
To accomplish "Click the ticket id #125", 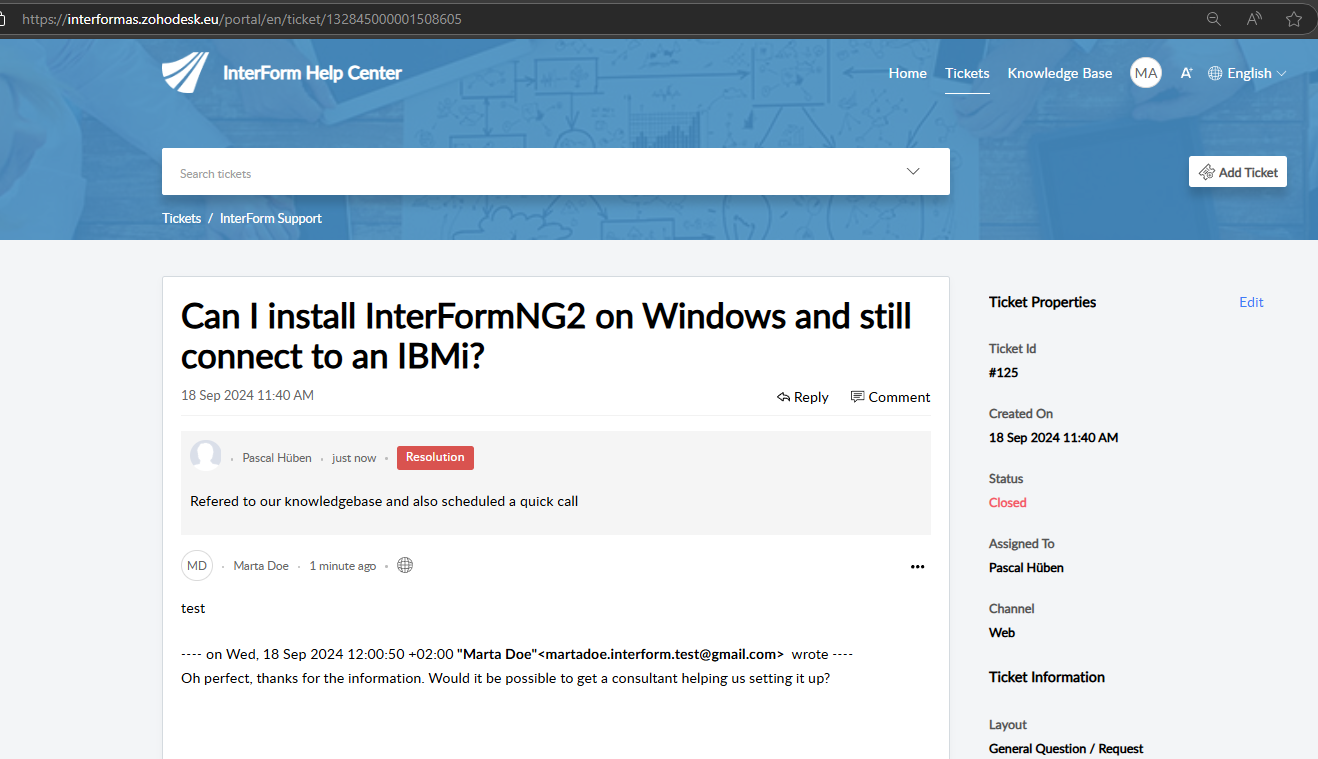I will [1004, 372].
